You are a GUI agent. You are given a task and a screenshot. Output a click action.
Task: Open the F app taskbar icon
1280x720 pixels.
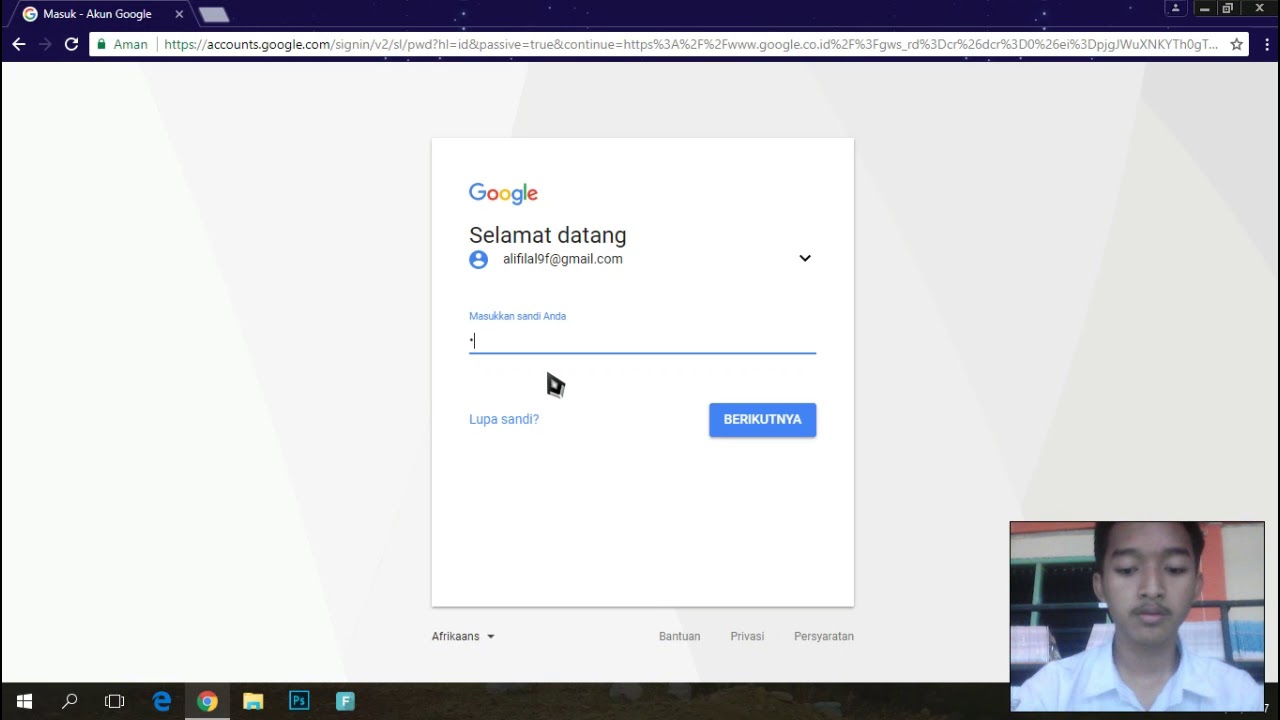(x=345, y=701)
